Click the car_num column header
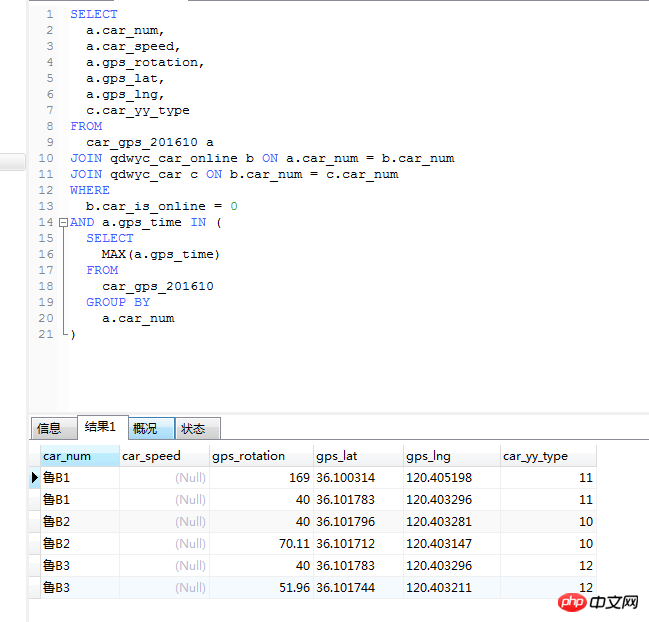Image resolution: width=649 pixels, height=622 pixels. (80, 456)
